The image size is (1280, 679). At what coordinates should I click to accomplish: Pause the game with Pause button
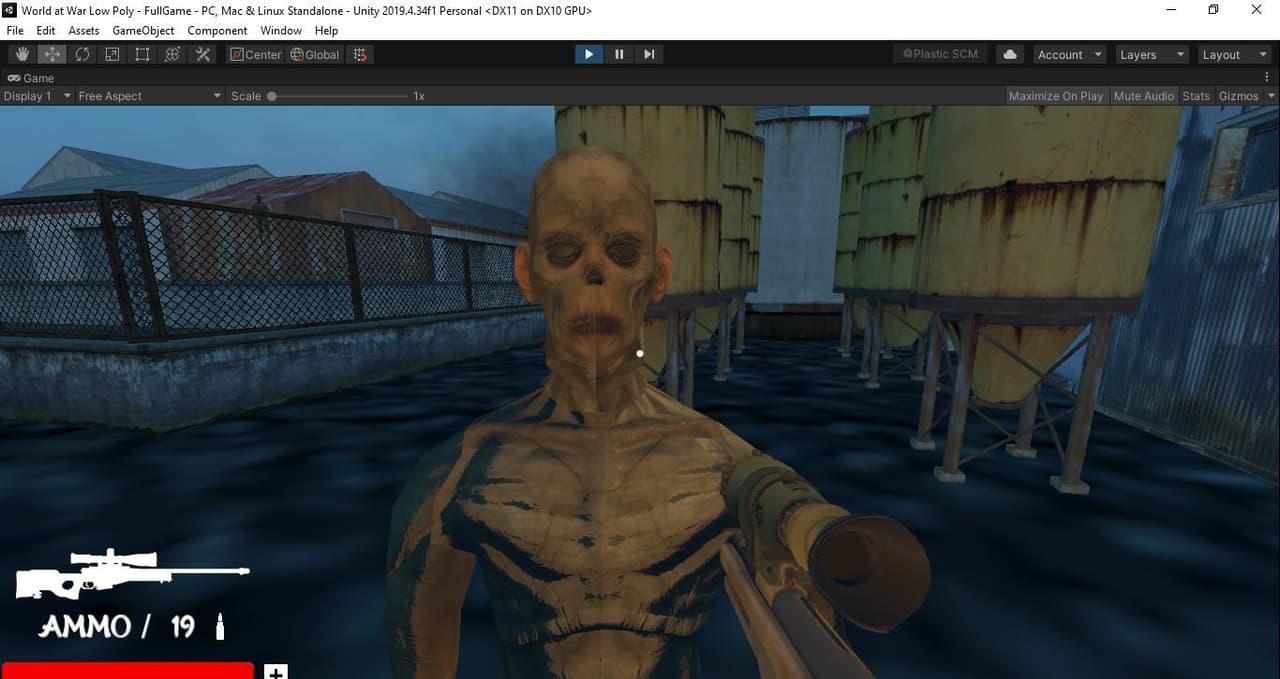pyautogui.click(x=619, y=54)
